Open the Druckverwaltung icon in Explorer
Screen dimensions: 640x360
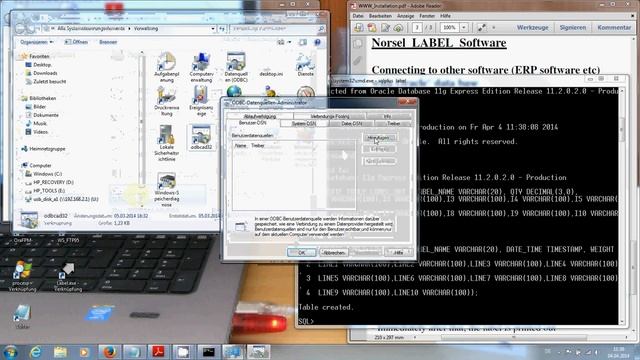(x=167, y=102)
